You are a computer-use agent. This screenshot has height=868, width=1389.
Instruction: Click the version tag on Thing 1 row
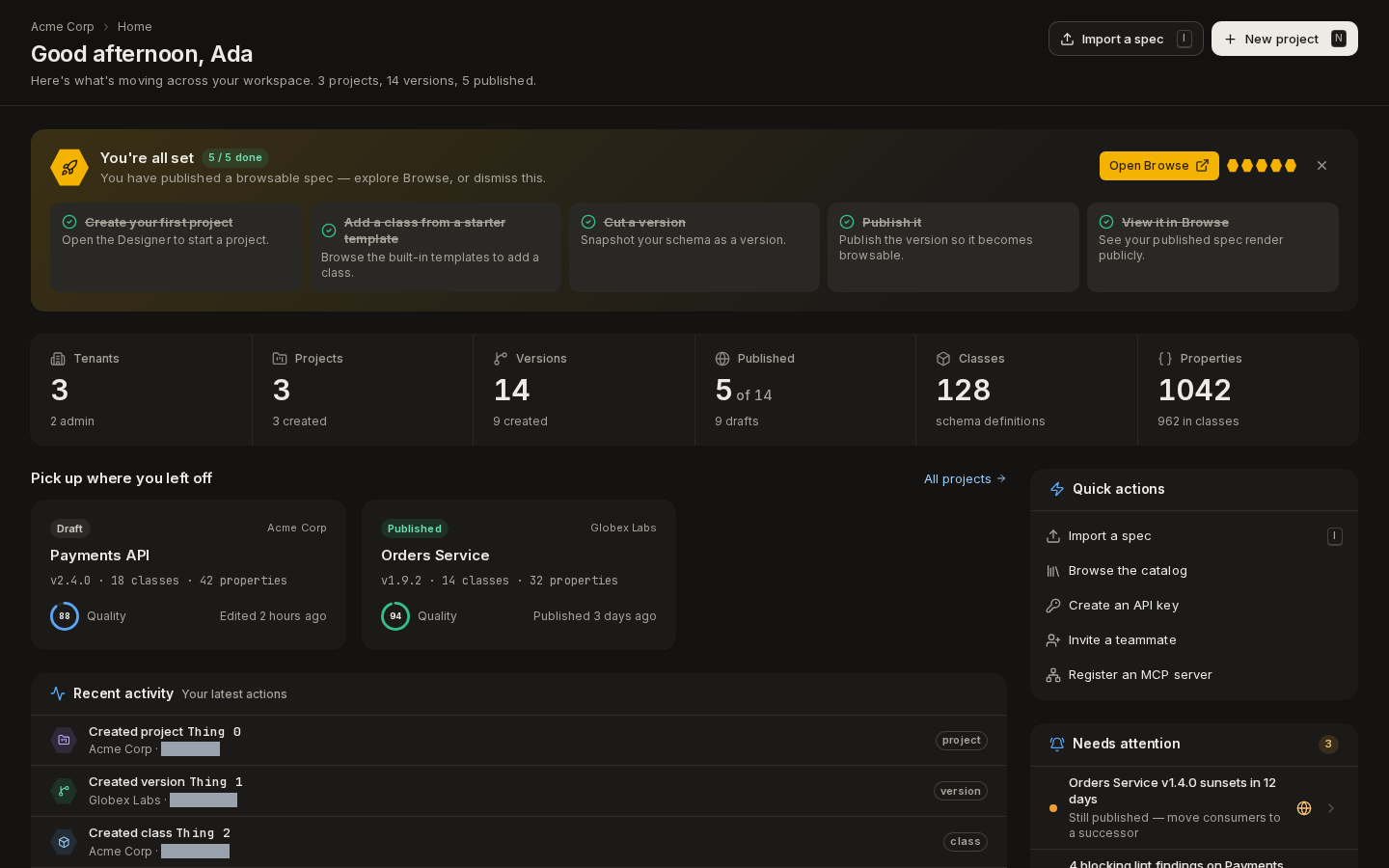[x=961, y=791]
